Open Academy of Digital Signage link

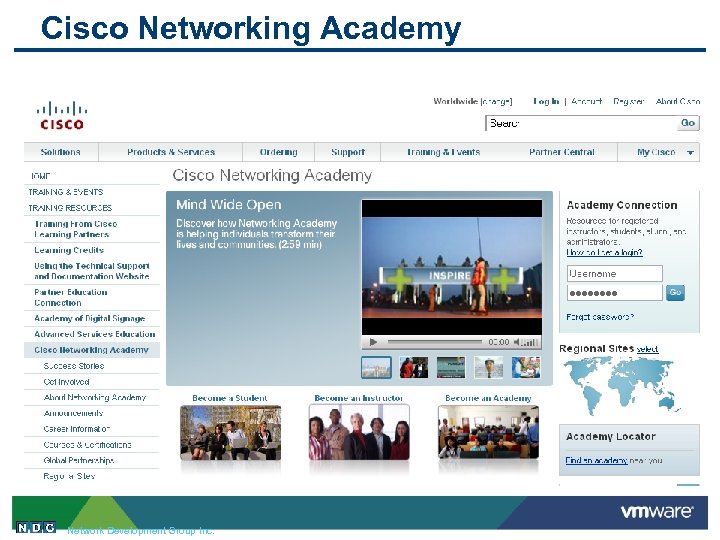click(x=90, y=319)
